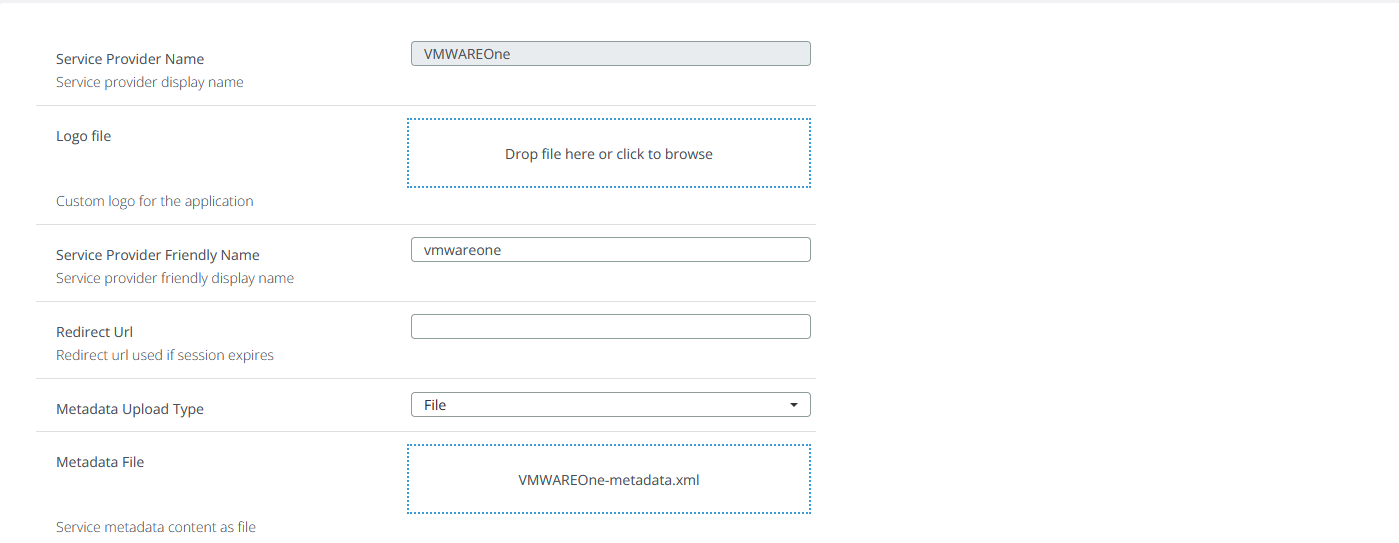Viewport: 1399px width, 543px height.
Task: Select the "Drop file here or click to browse" text
Action: [x=609, y=154]
